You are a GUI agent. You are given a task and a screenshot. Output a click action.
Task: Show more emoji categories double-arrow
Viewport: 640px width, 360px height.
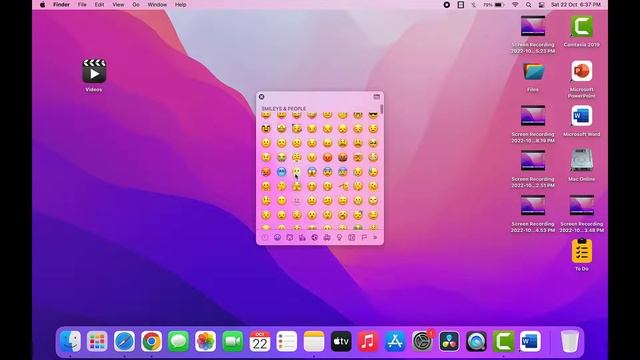pos(375,237)
